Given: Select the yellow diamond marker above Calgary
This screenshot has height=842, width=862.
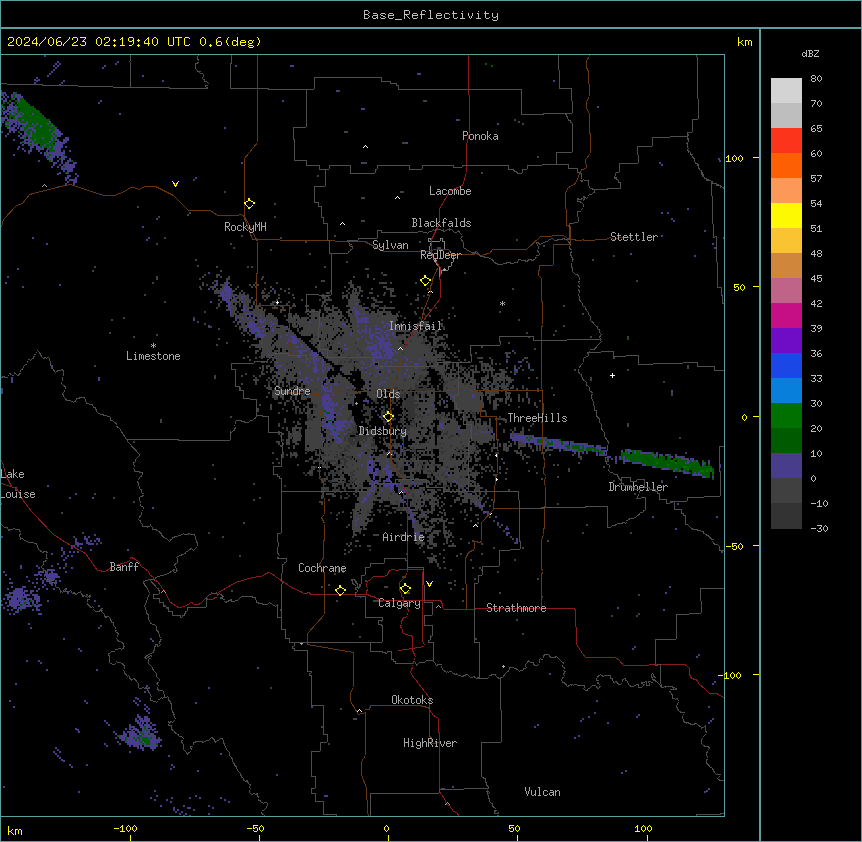Looking at the screenshot, I should 405,589.
